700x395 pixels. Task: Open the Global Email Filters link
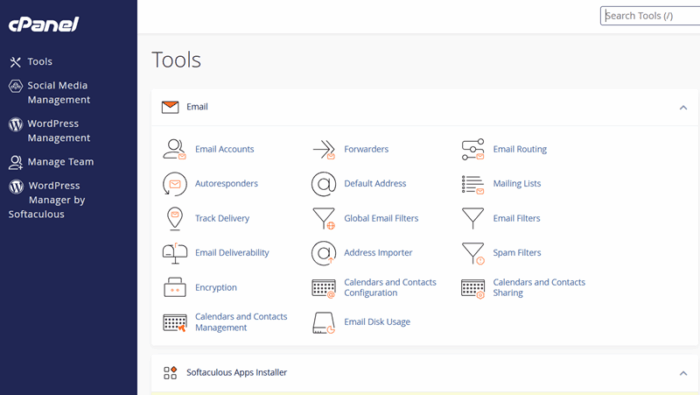coord(381,218)
